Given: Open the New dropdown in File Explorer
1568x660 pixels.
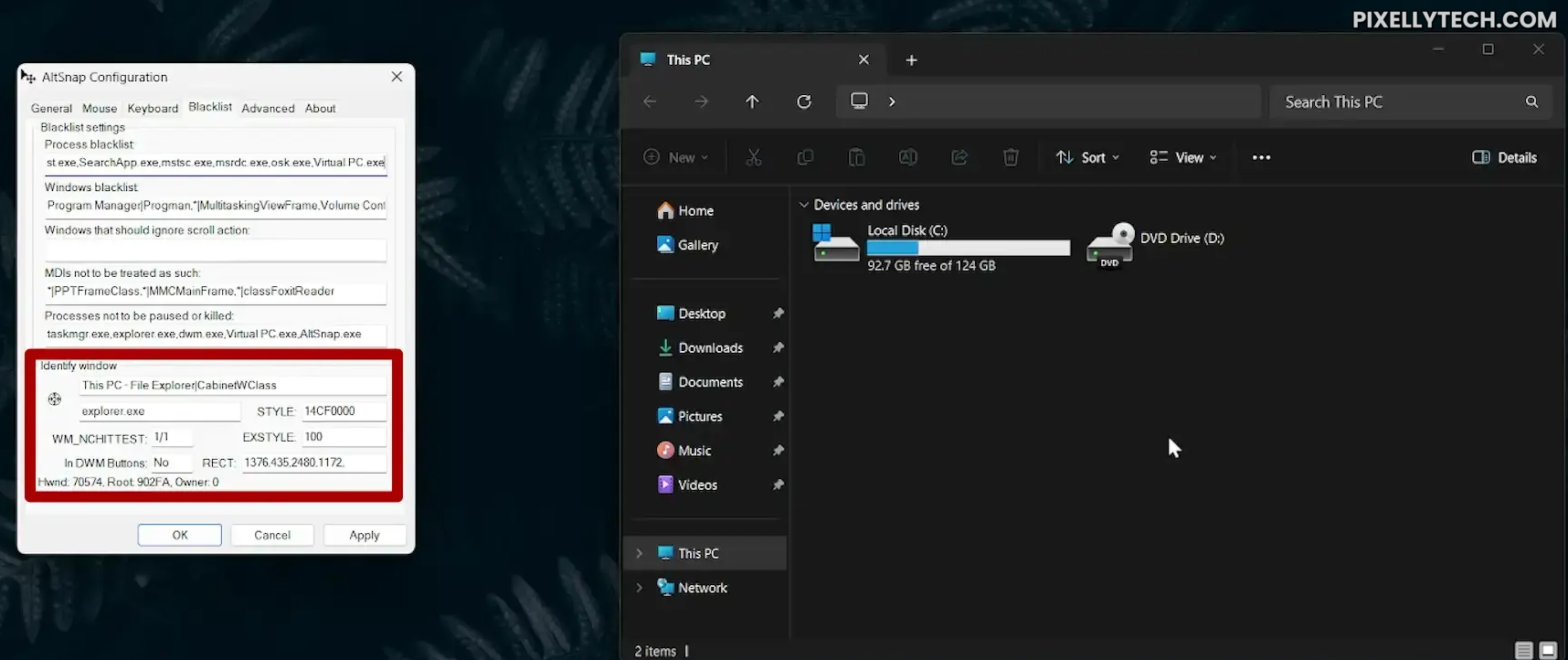Looking at the screenshot, I should pos(676,157).
